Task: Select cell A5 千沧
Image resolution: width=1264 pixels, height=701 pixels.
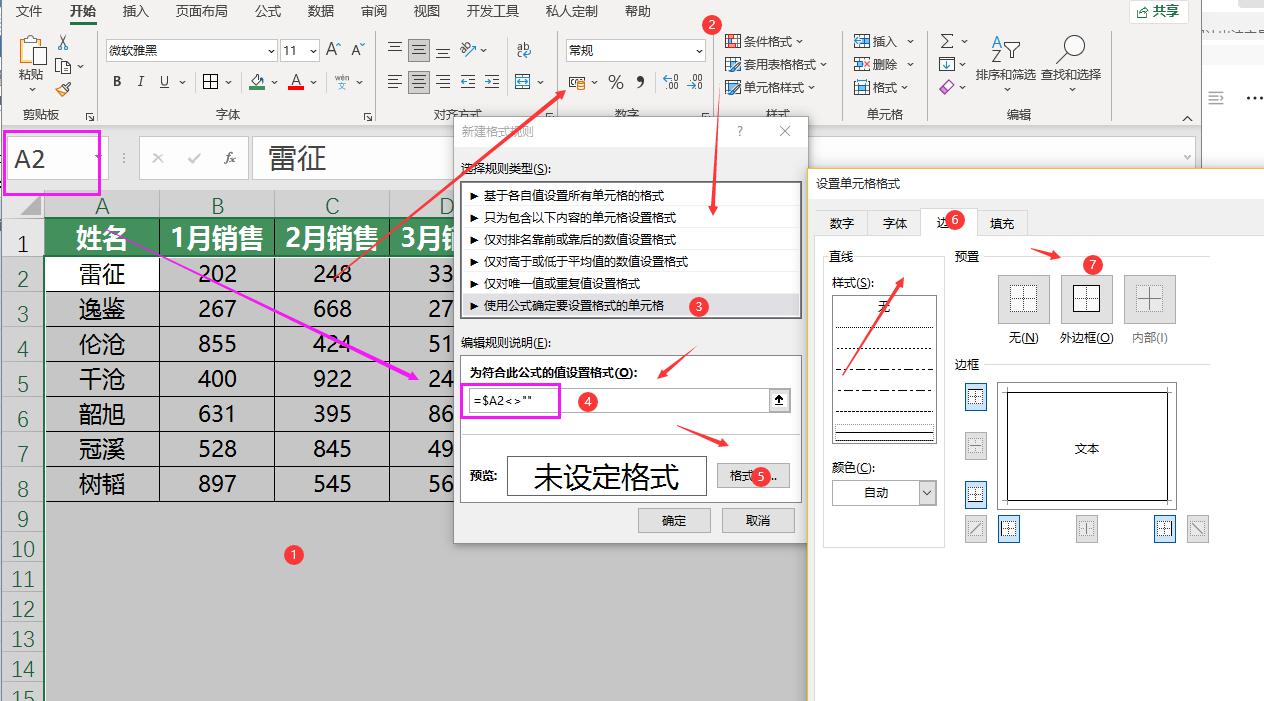Action: (102, 379)
